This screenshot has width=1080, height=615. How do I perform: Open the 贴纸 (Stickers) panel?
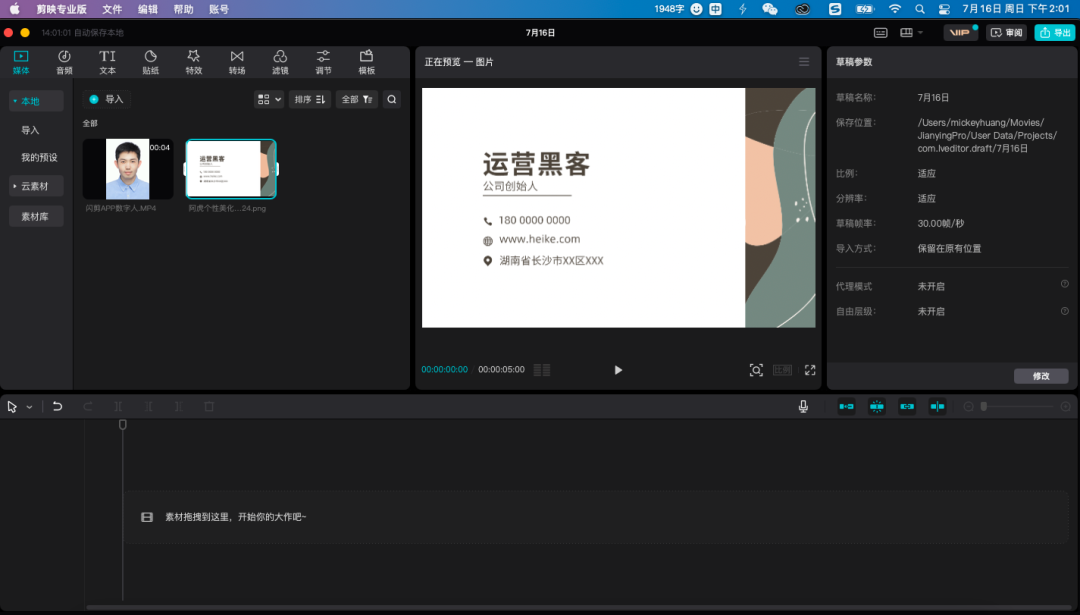[150, 61]
